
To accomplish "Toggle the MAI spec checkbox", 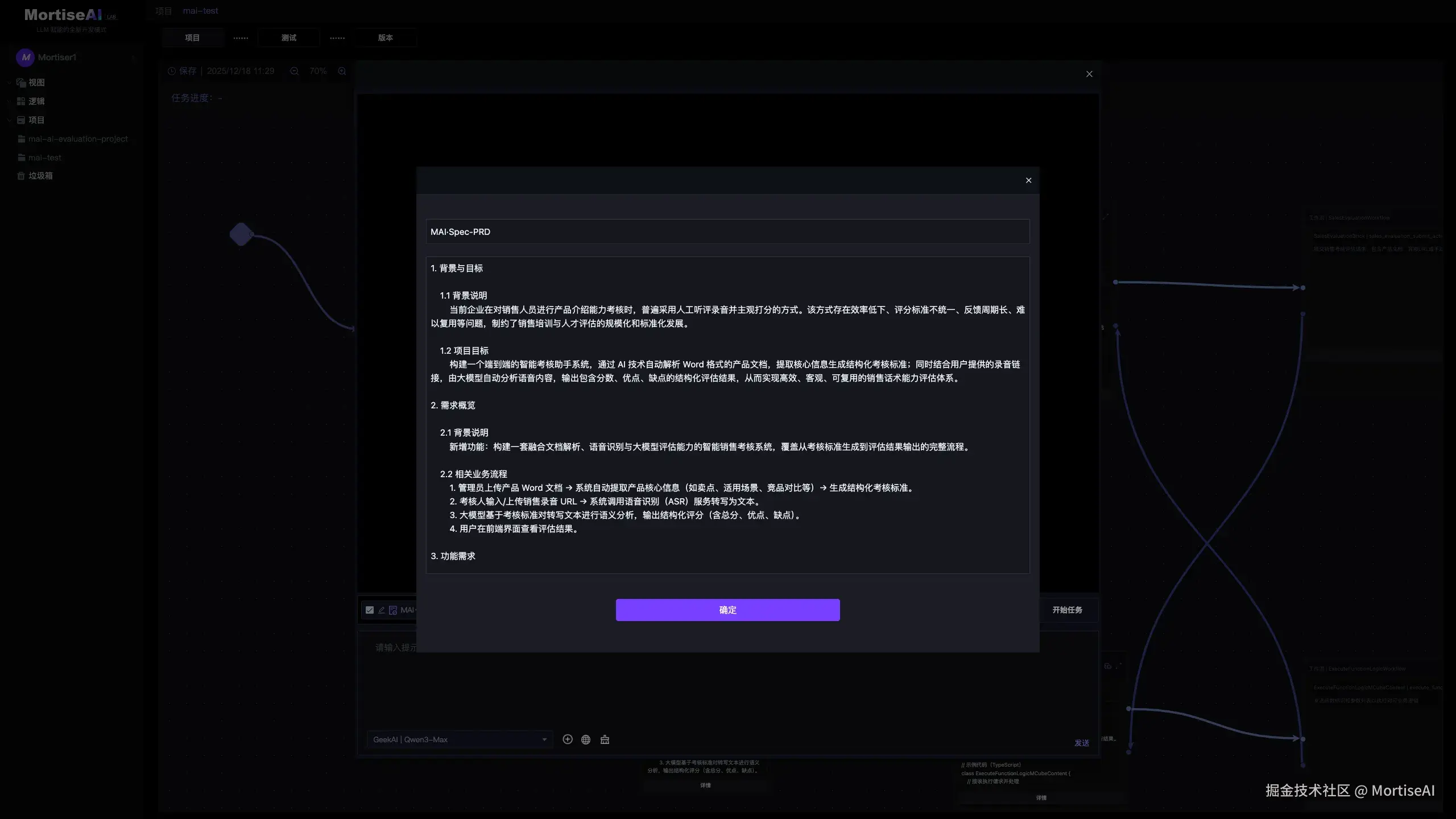I will [x=370, y=610].
